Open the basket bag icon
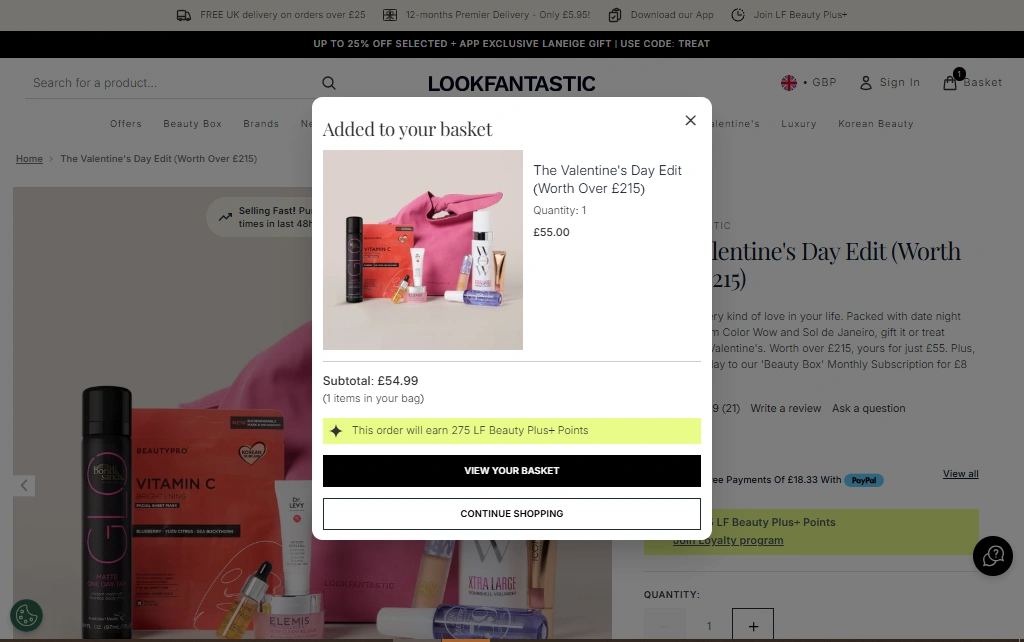This screenshot has height=642, width=1024. [x=950, y=83]
